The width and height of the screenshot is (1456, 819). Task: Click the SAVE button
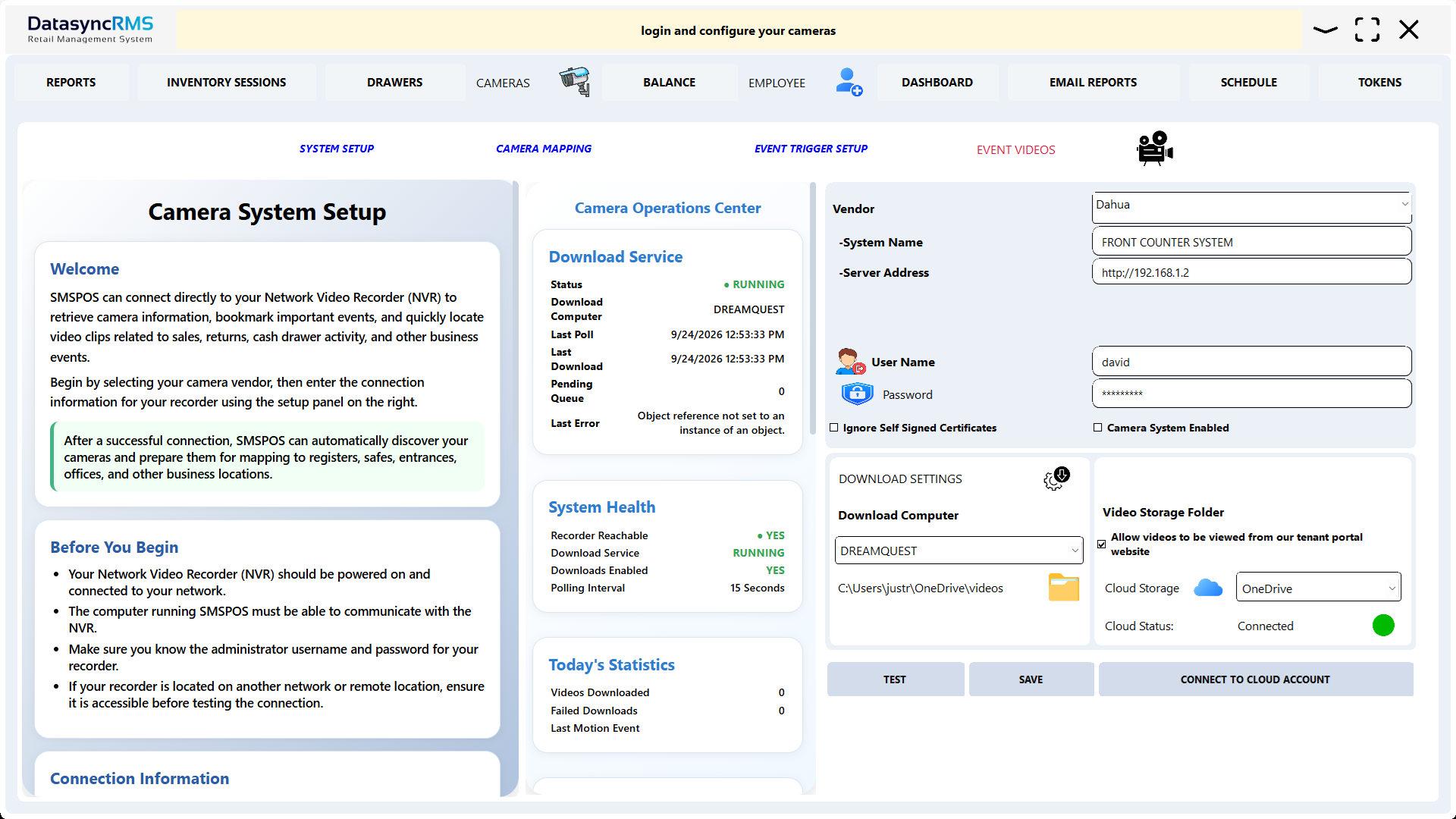coord(1031,679)
